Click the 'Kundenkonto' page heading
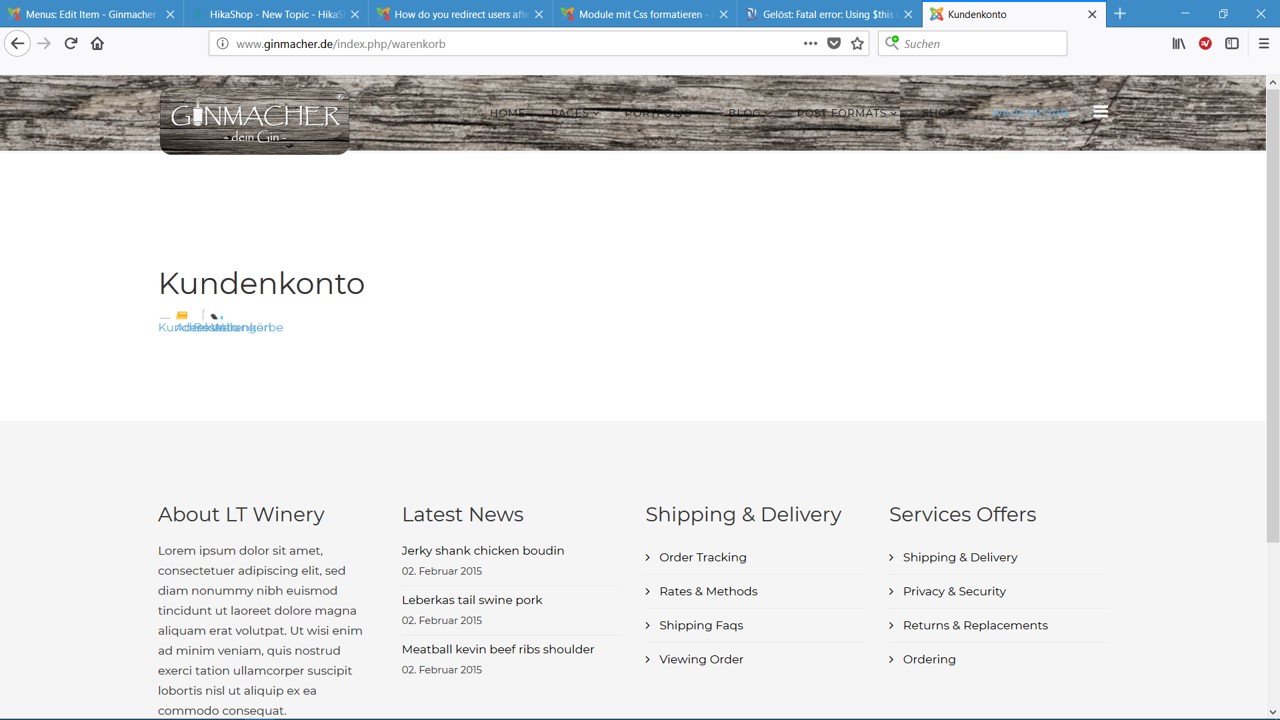 [x=261, y=284]
